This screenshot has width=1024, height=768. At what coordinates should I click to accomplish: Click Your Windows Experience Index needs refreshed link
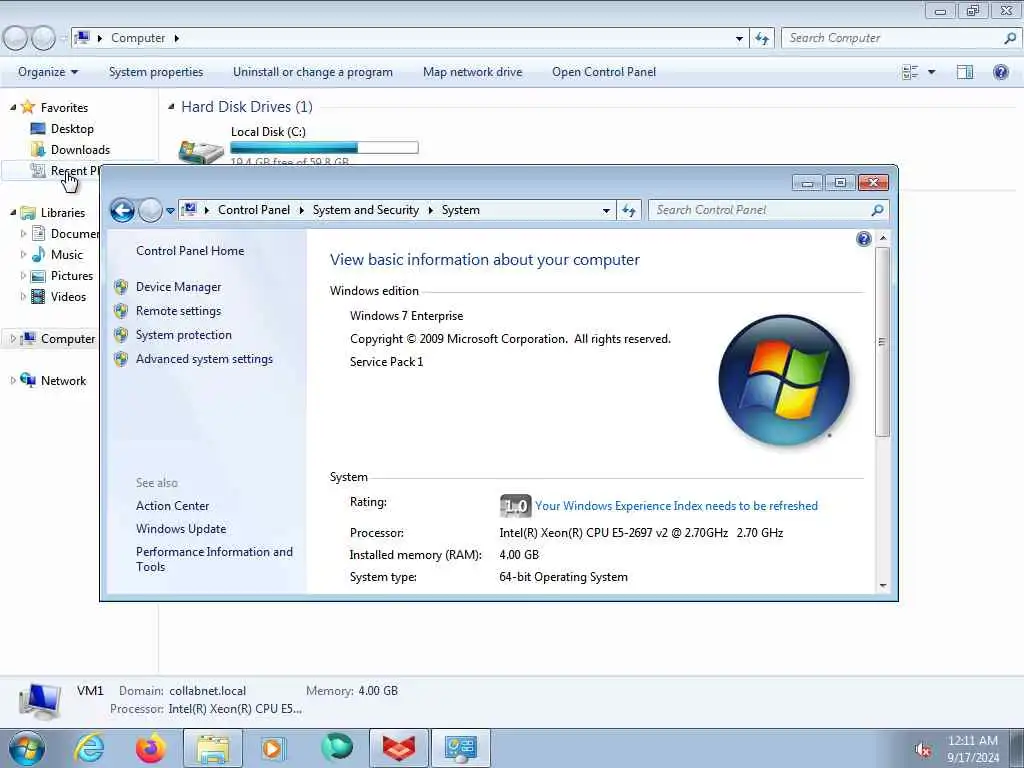676,505
